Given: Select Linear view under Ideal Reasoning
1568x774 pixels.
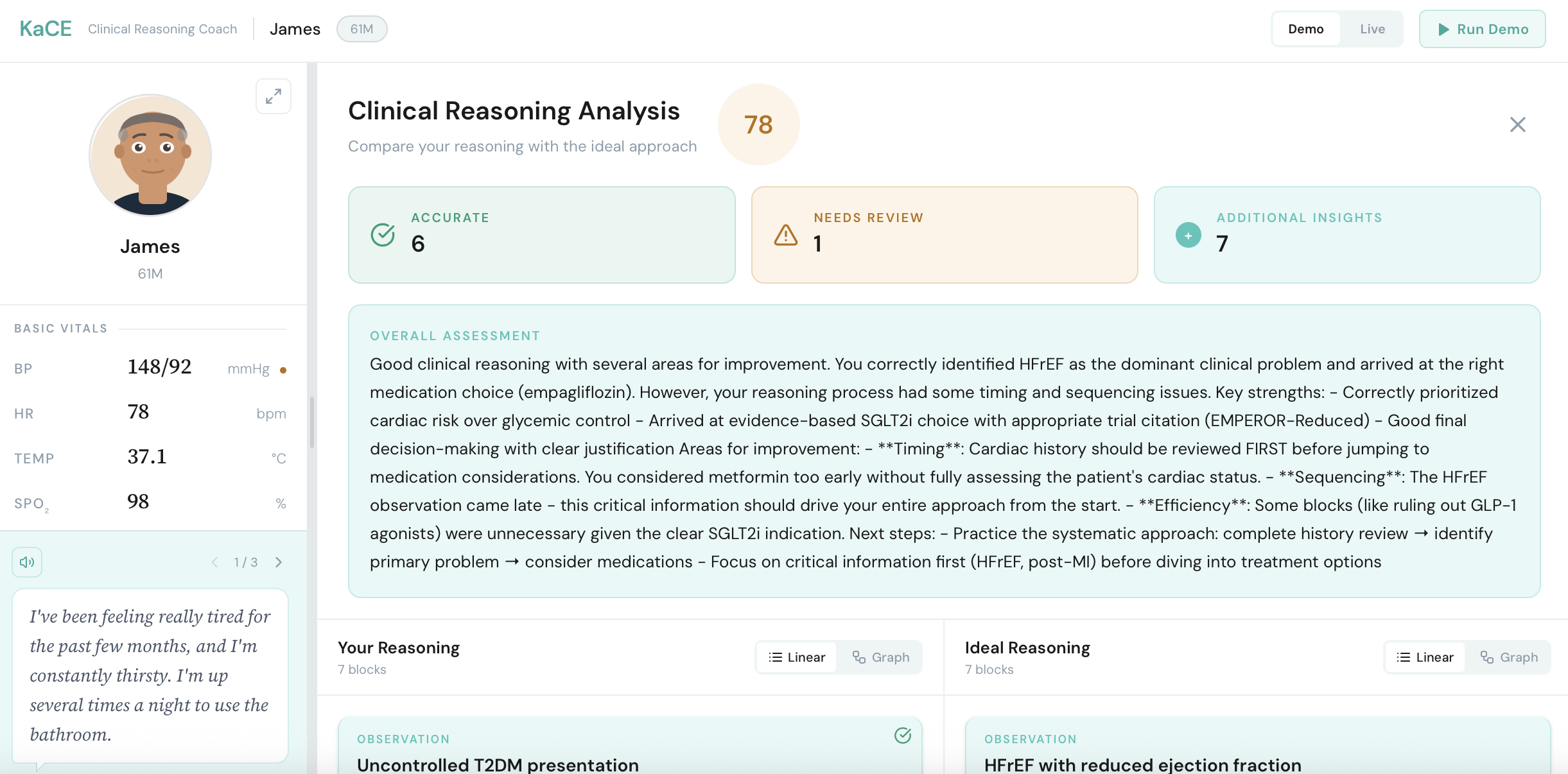Looking at the screenshot, I should (1425, 657).
